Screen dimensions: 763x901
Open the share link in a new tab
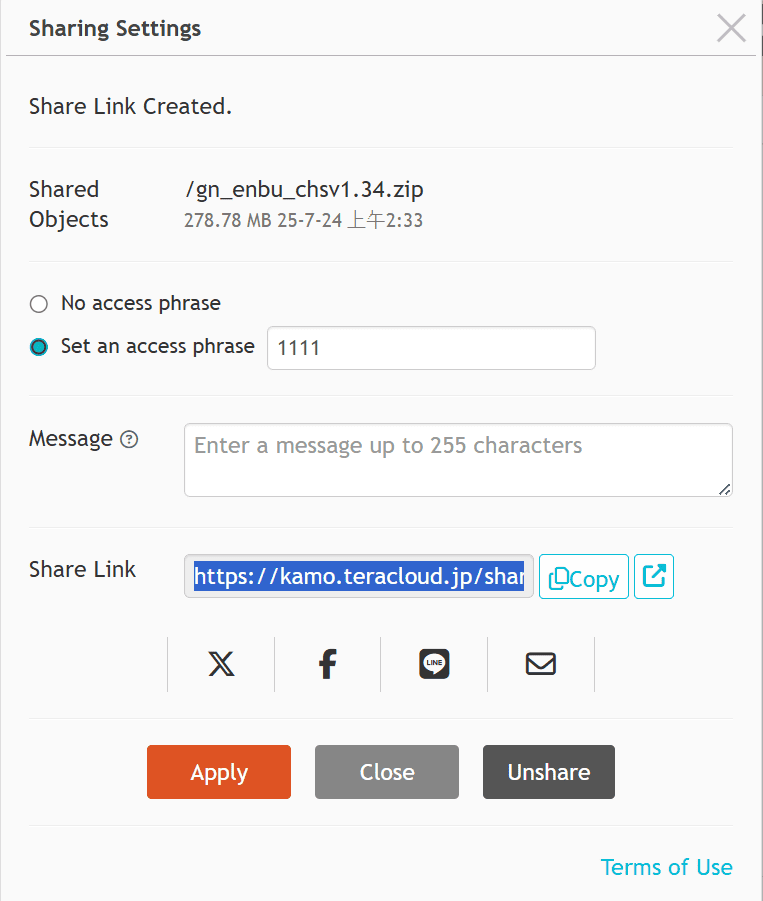pos(654,577)
